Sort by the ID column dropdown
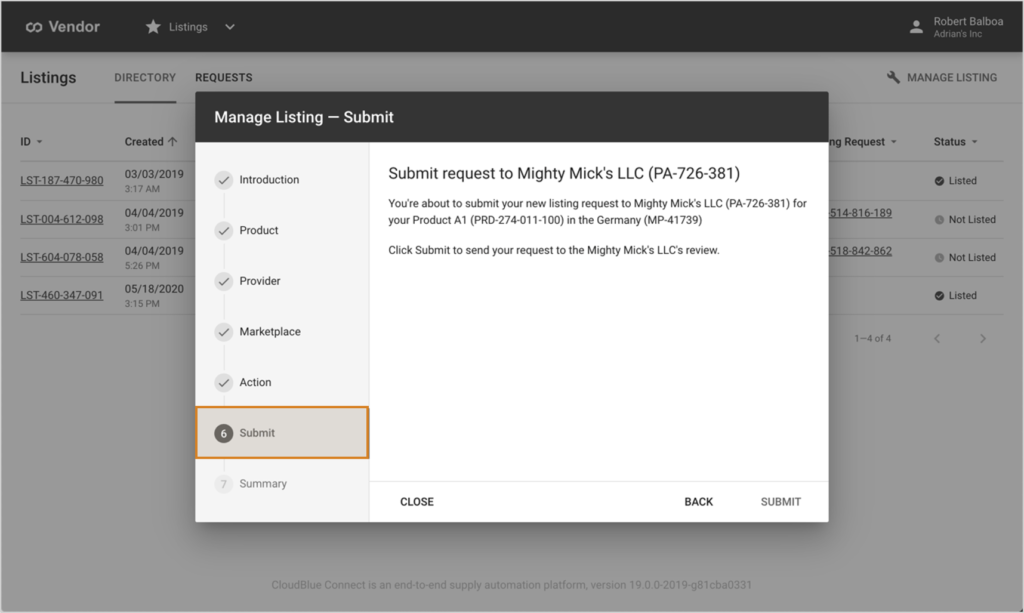 pyautogui.click(x=39, y=142)
